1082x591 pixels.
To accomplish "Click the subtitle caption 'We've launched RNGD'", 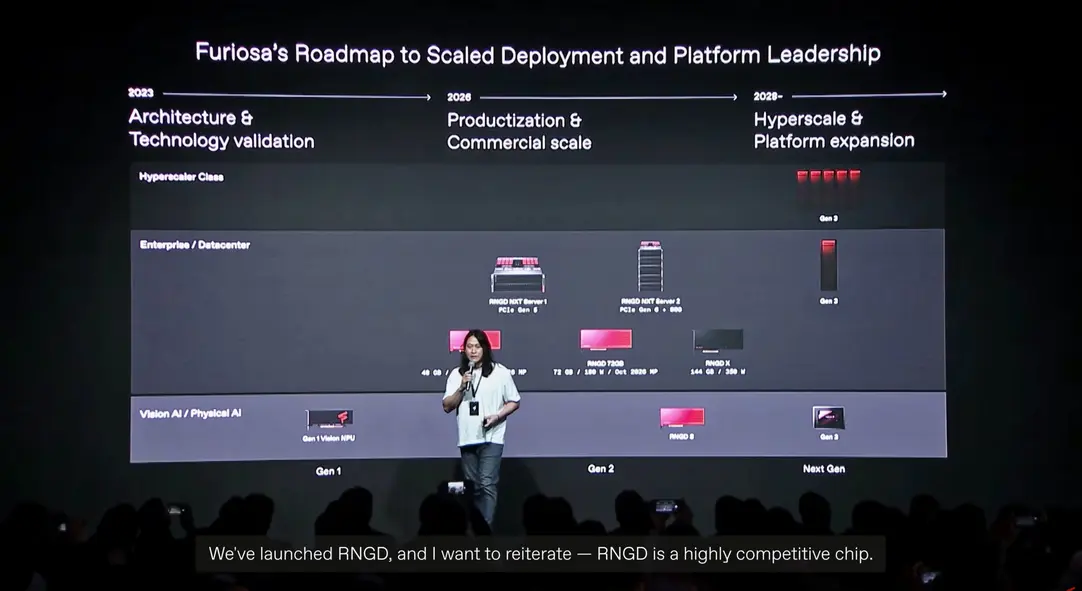I will pyautogui.click(x=541, y=554).
